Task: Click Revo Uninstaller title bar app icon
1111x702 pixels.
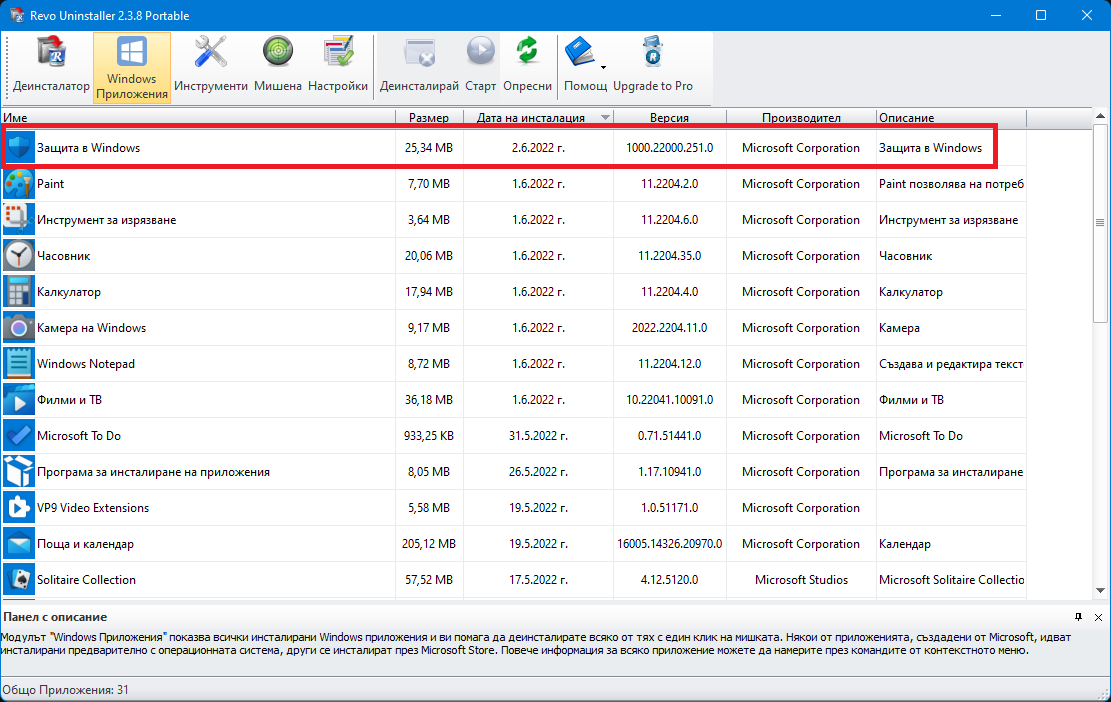Action: point(17,15)
